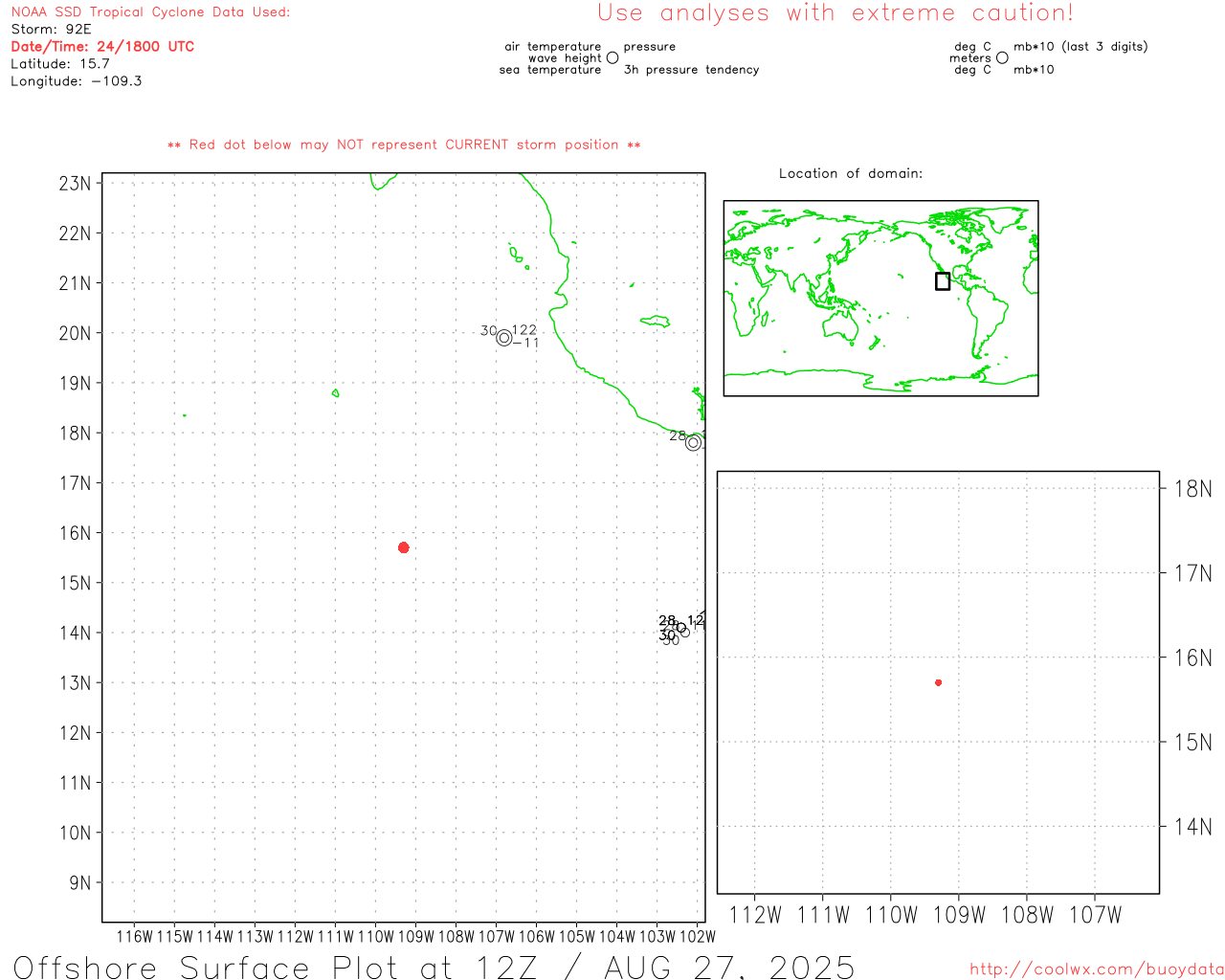Screen dimensions: 1225x980
Task: Click the world map domain thumbnail
Action: coord(880,299)
